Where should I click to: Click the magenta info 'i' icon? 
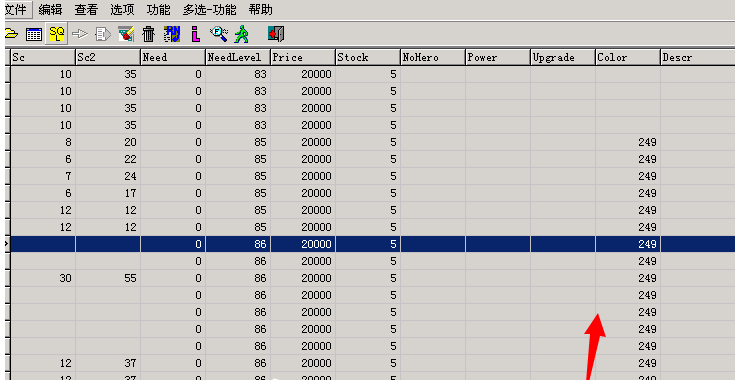pos(195,34)
